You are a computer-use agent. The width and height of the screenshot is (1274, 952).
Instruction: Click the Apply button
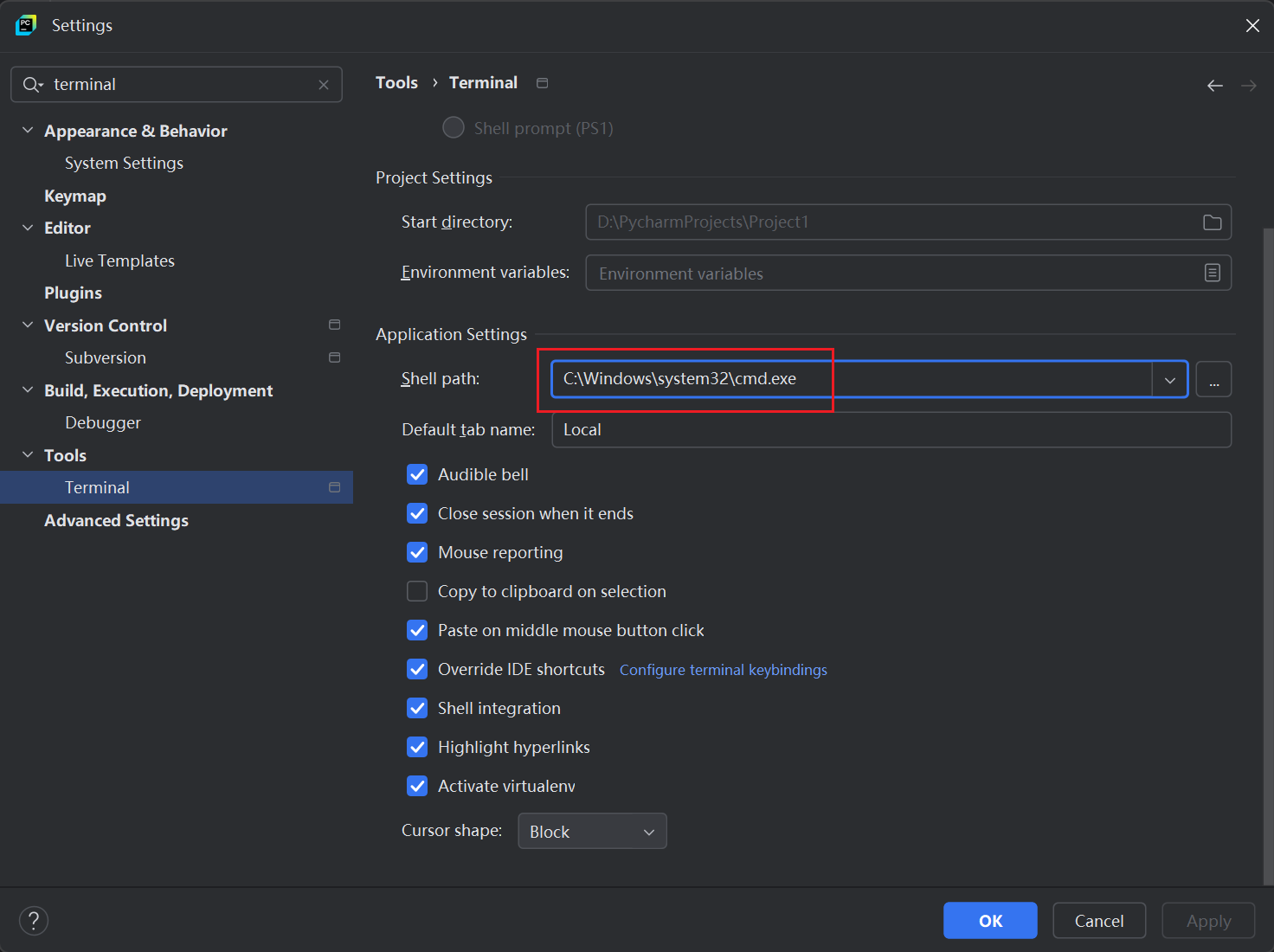[1208, 921]
